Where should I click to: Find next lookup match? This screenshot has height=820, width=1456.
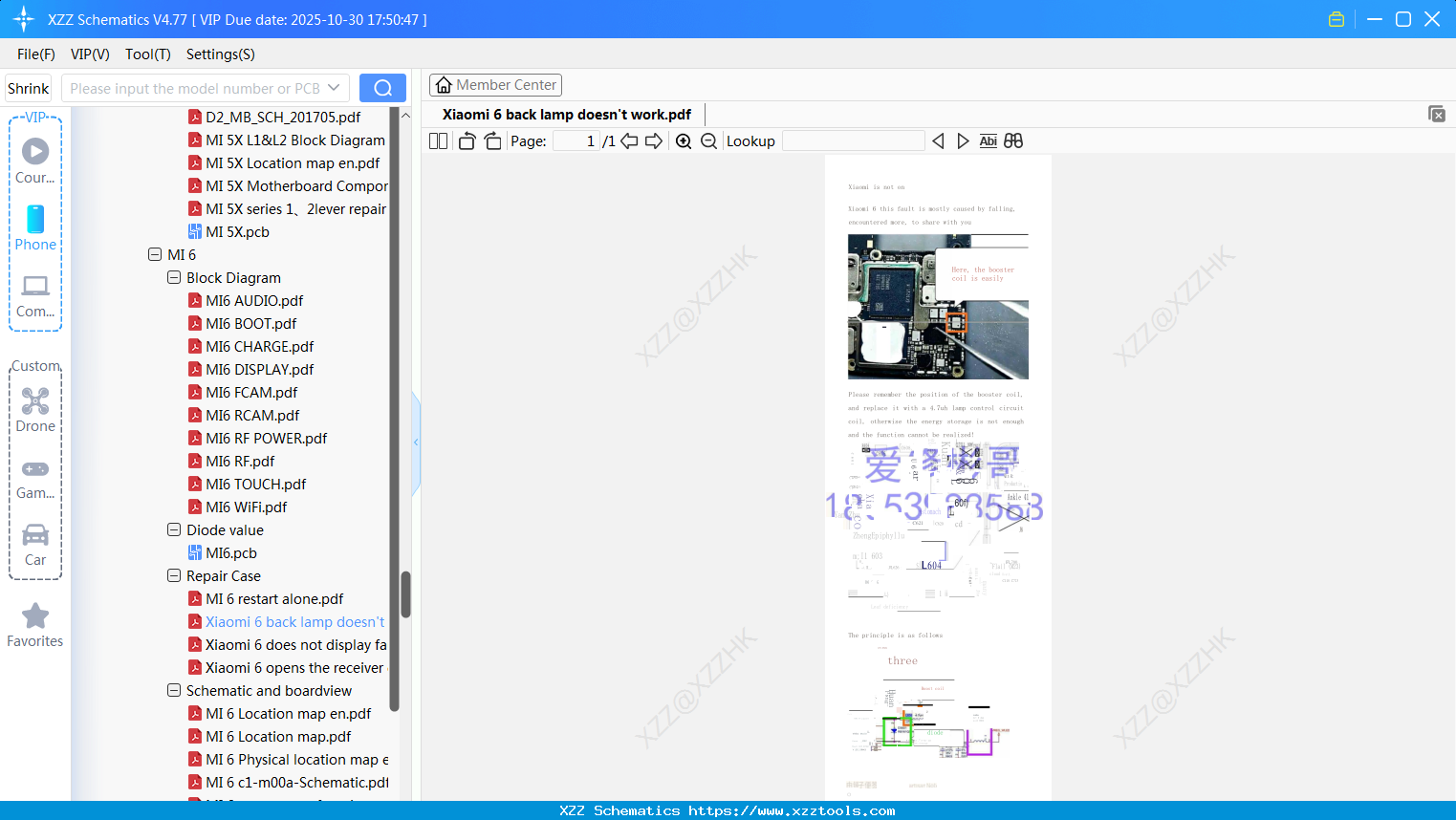[x=963, y=141]
